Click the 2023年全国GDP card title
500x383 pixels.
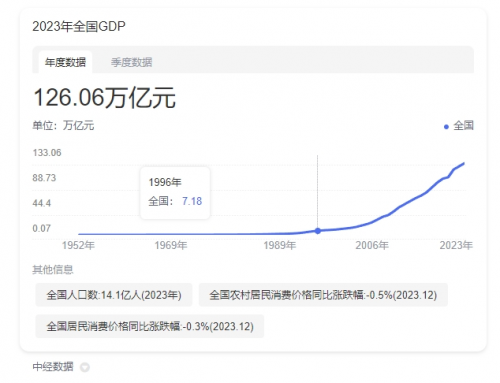coord(79,26)
